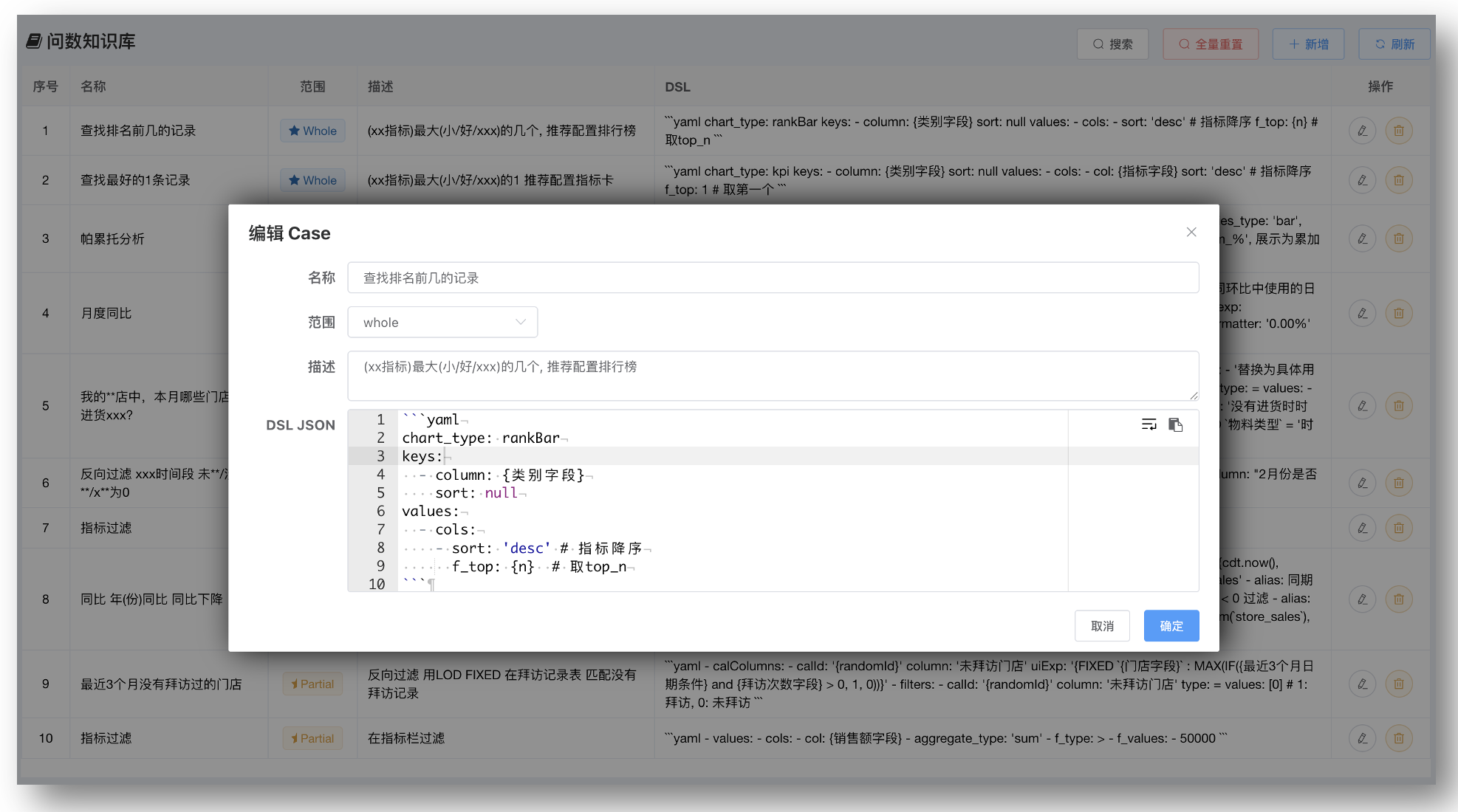This screenshot has width=1458, height=812.
Task: Click delete icon for row 9
Action: pos(1399,684)
